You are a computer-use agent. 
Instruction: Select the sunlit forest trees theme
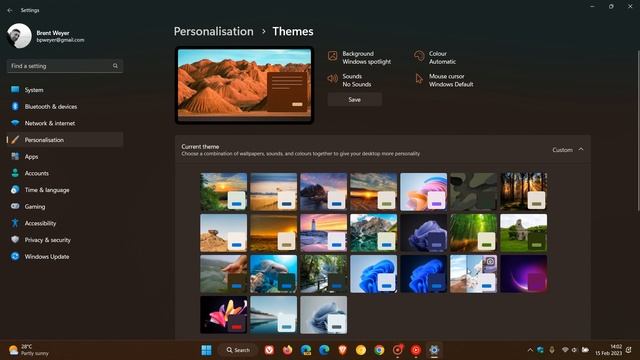524,191
